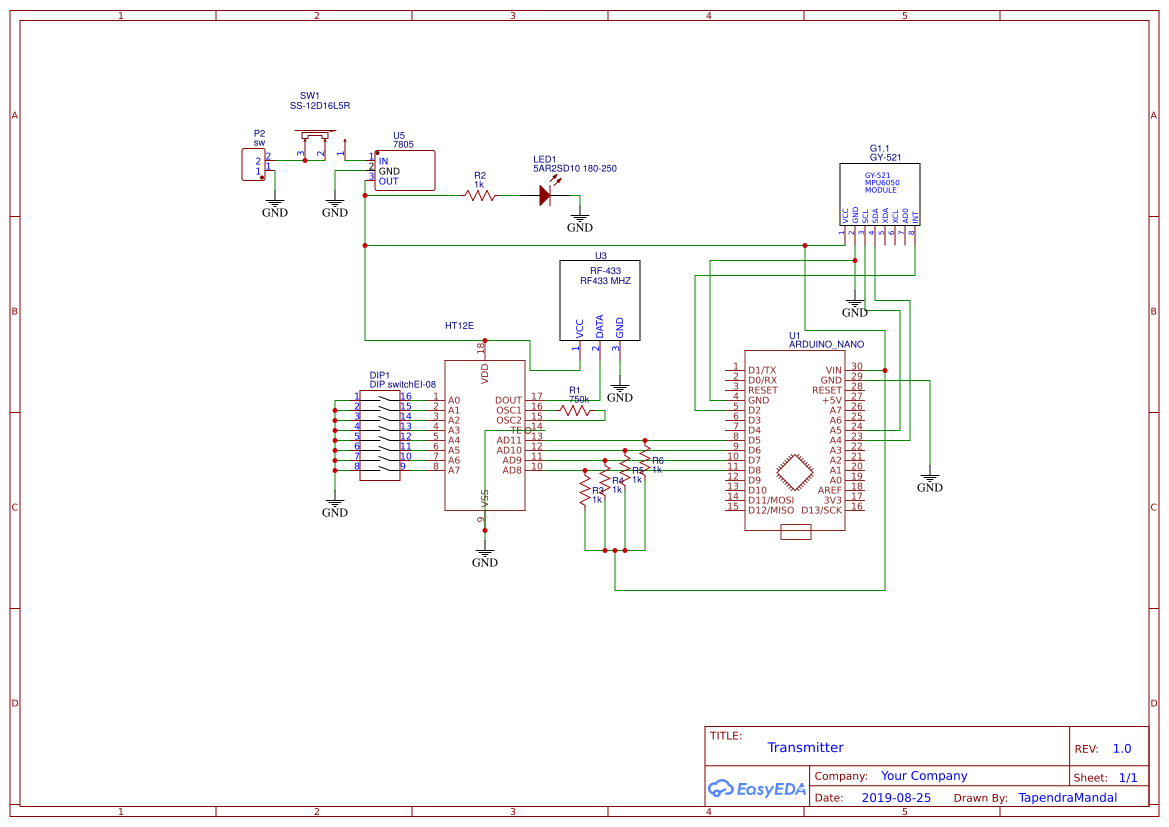
Task: Click the RF-433 transmitter module U3
Action: pyautogui.click(x=598, y=297)
